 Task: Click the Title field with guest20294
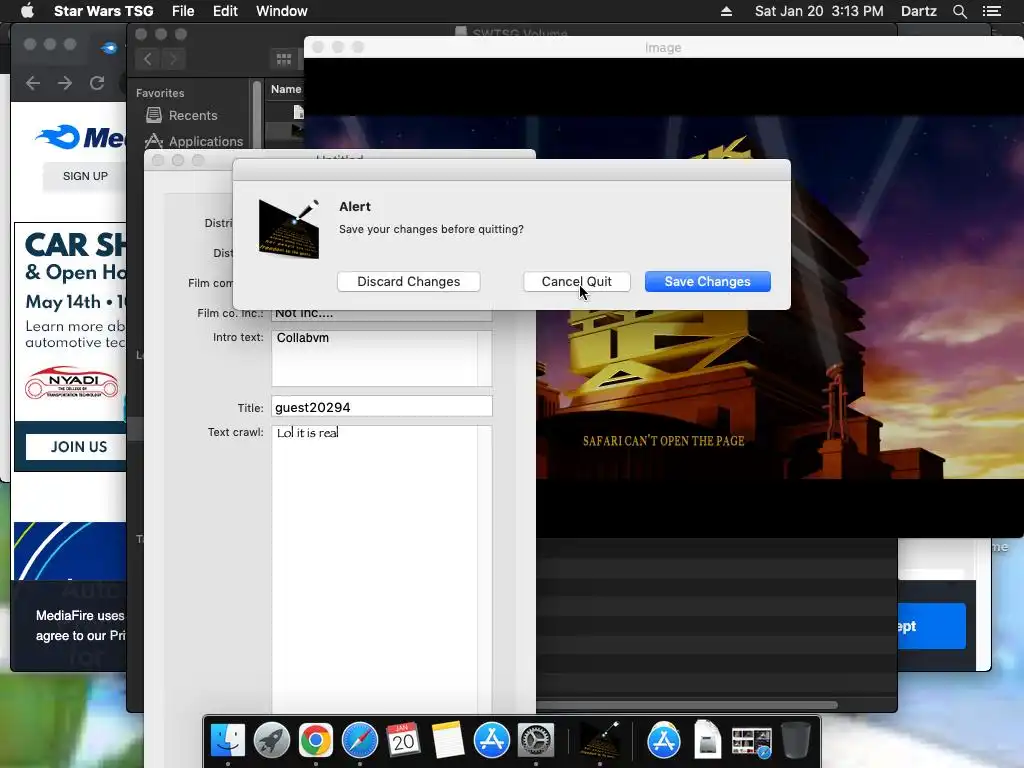381,406
